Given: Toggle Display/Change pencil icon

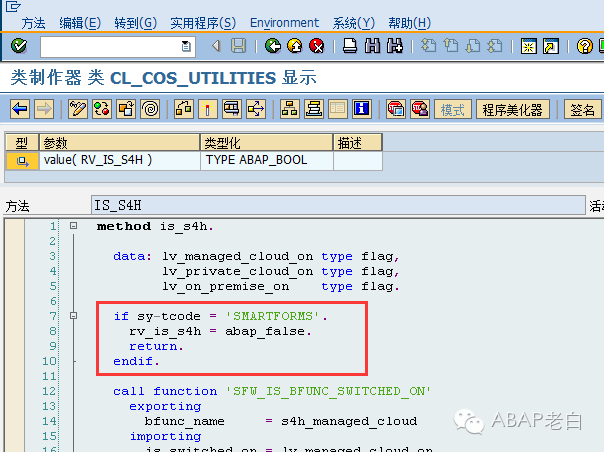Looking at the screenshot, I should pos(77,109).
